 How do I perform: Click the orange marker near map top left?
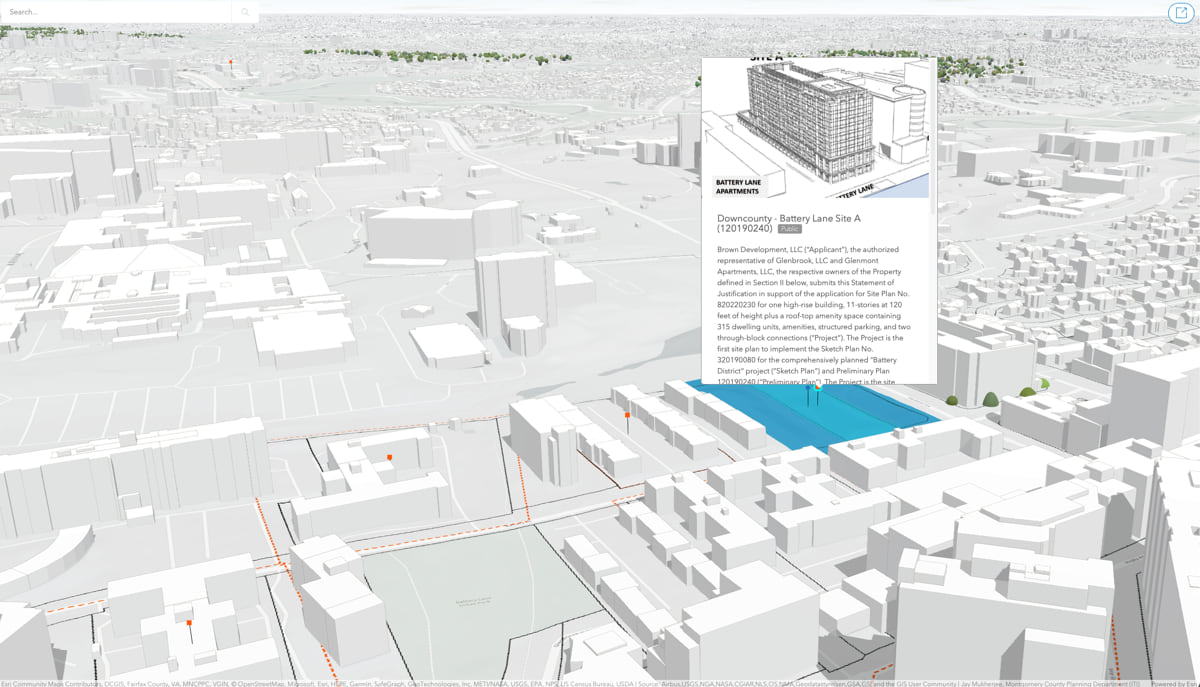click(x=230, y=62)
